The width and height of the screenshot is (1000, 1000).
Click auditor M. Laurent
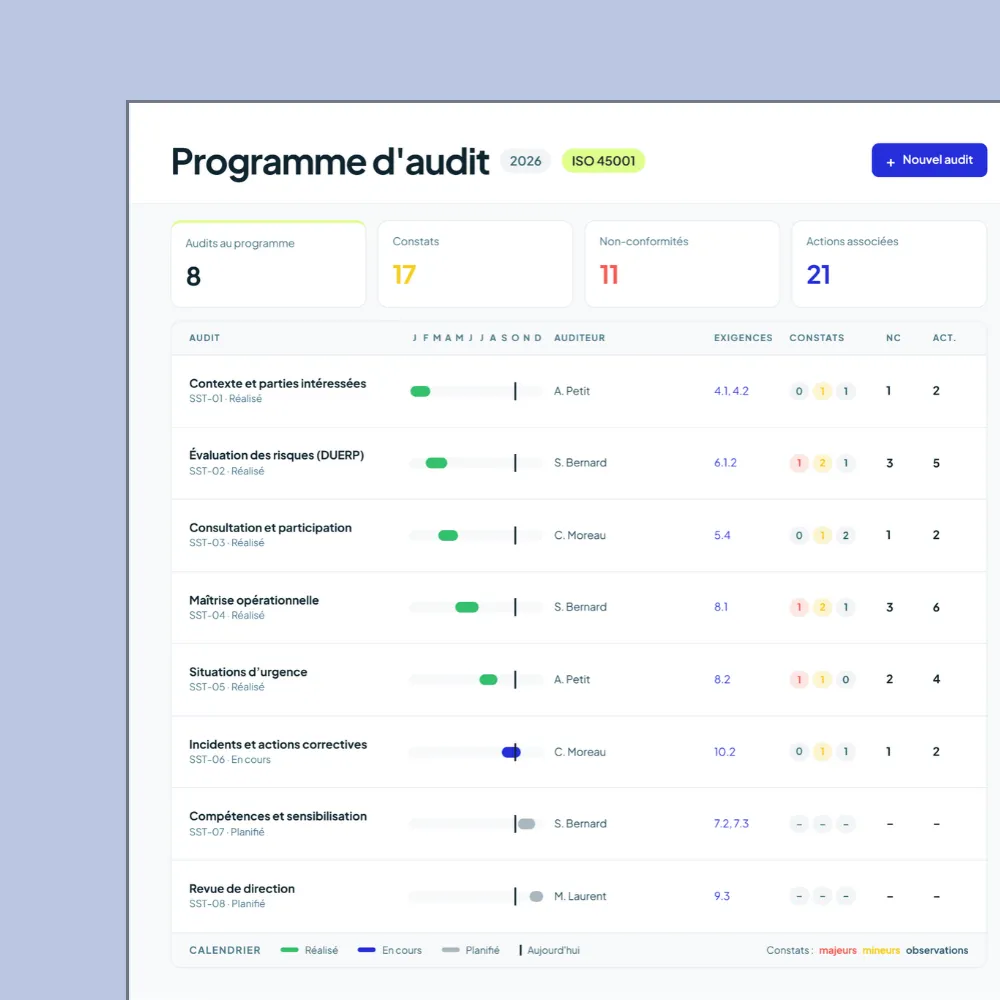pyautogui.click(x=580, y=896)
